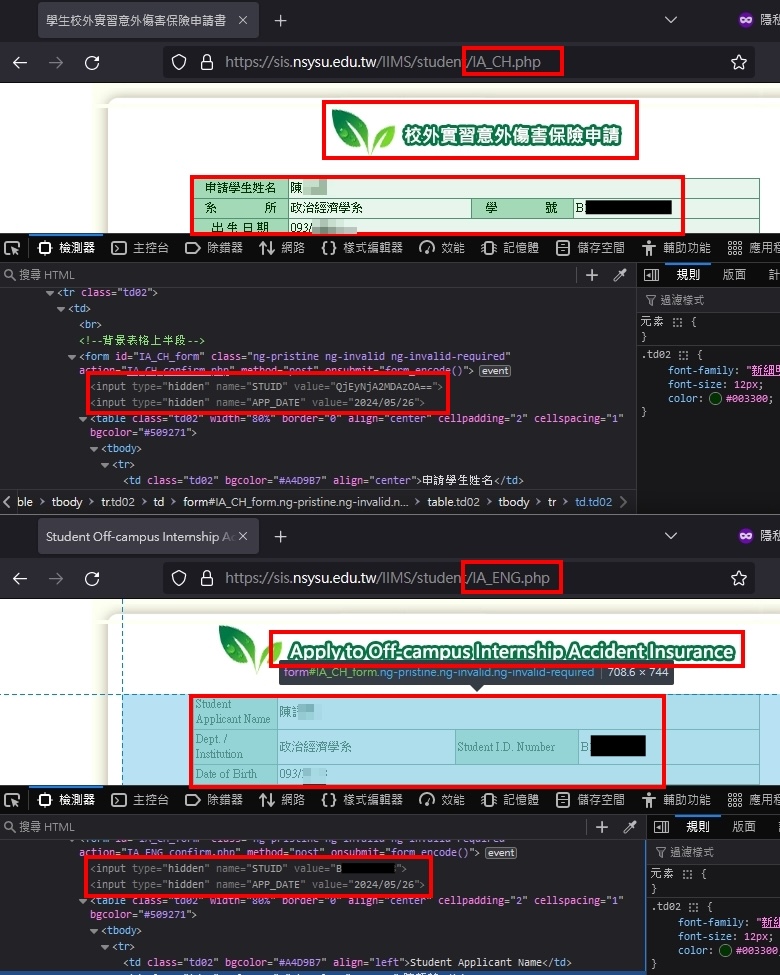The width and height of the screenshot is (780, 975).
Task: Select table.td02 breadcrumb in top inspector
Action: point(453,502)
